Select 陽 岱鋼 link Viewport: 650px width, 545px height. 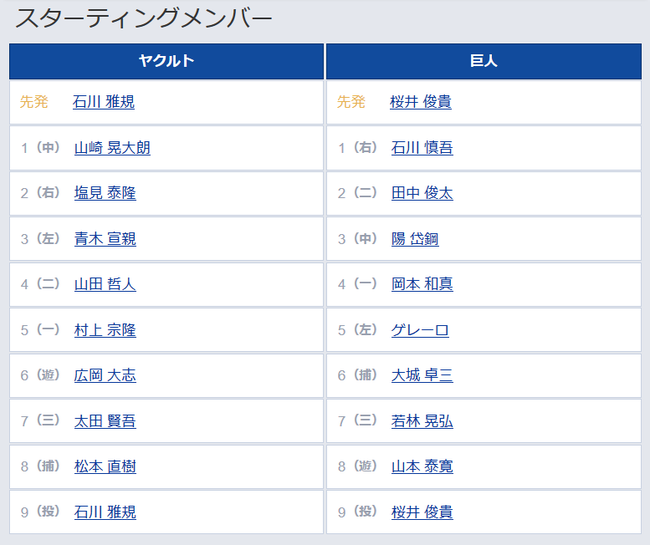(415, 239)
